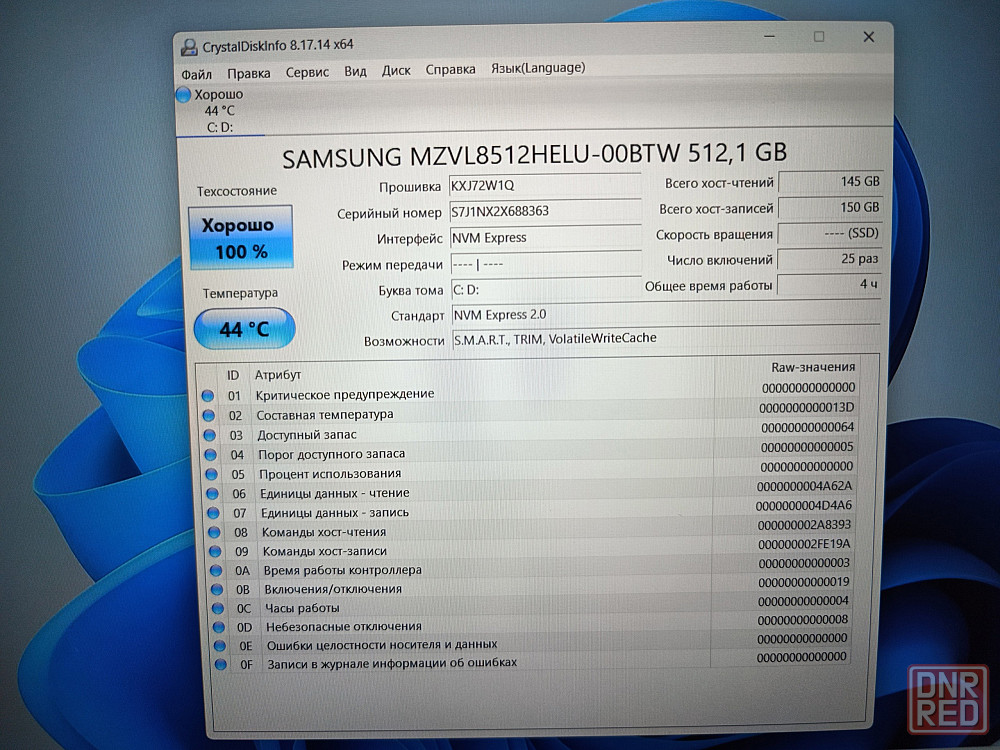This screenshot has height=750, width=1000.
Task: Click status dot of Включения/отключения
Action: [x=217, y=590]
